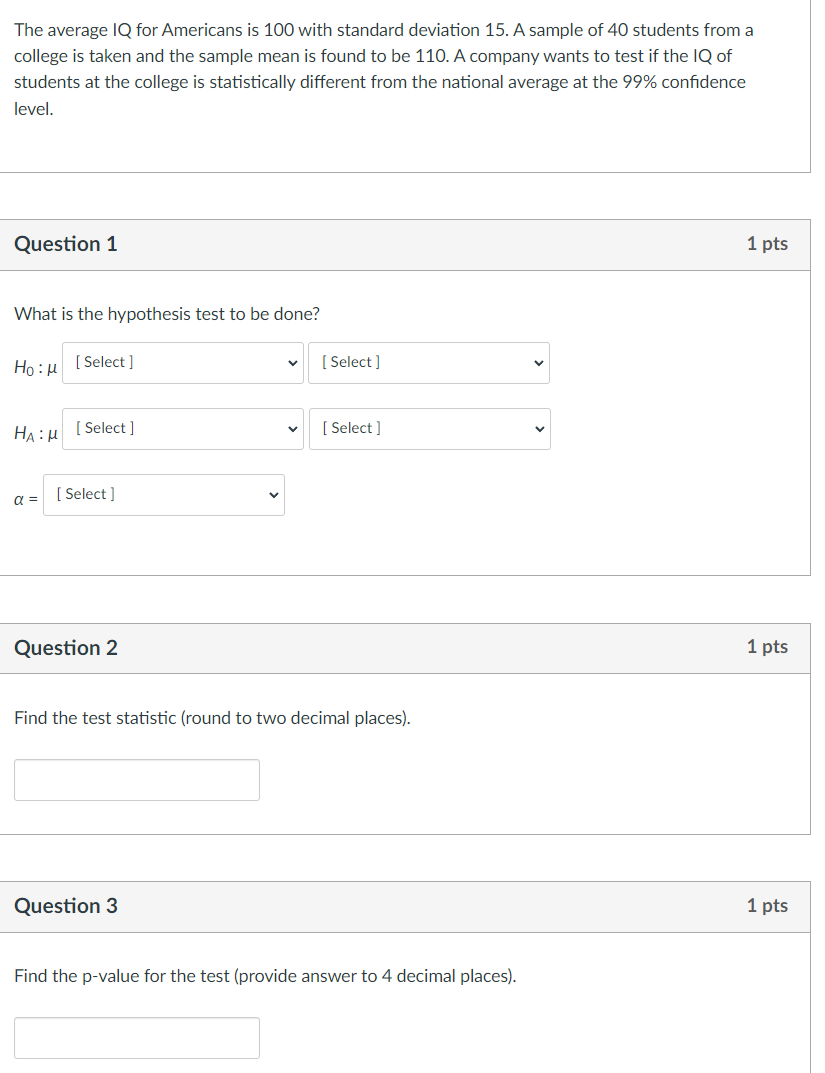This screenshot has width=825, height=1073.
Task: Click chevron arrow on first H0 dropdown
Action: pyautogui.click(x=292, y=363)
